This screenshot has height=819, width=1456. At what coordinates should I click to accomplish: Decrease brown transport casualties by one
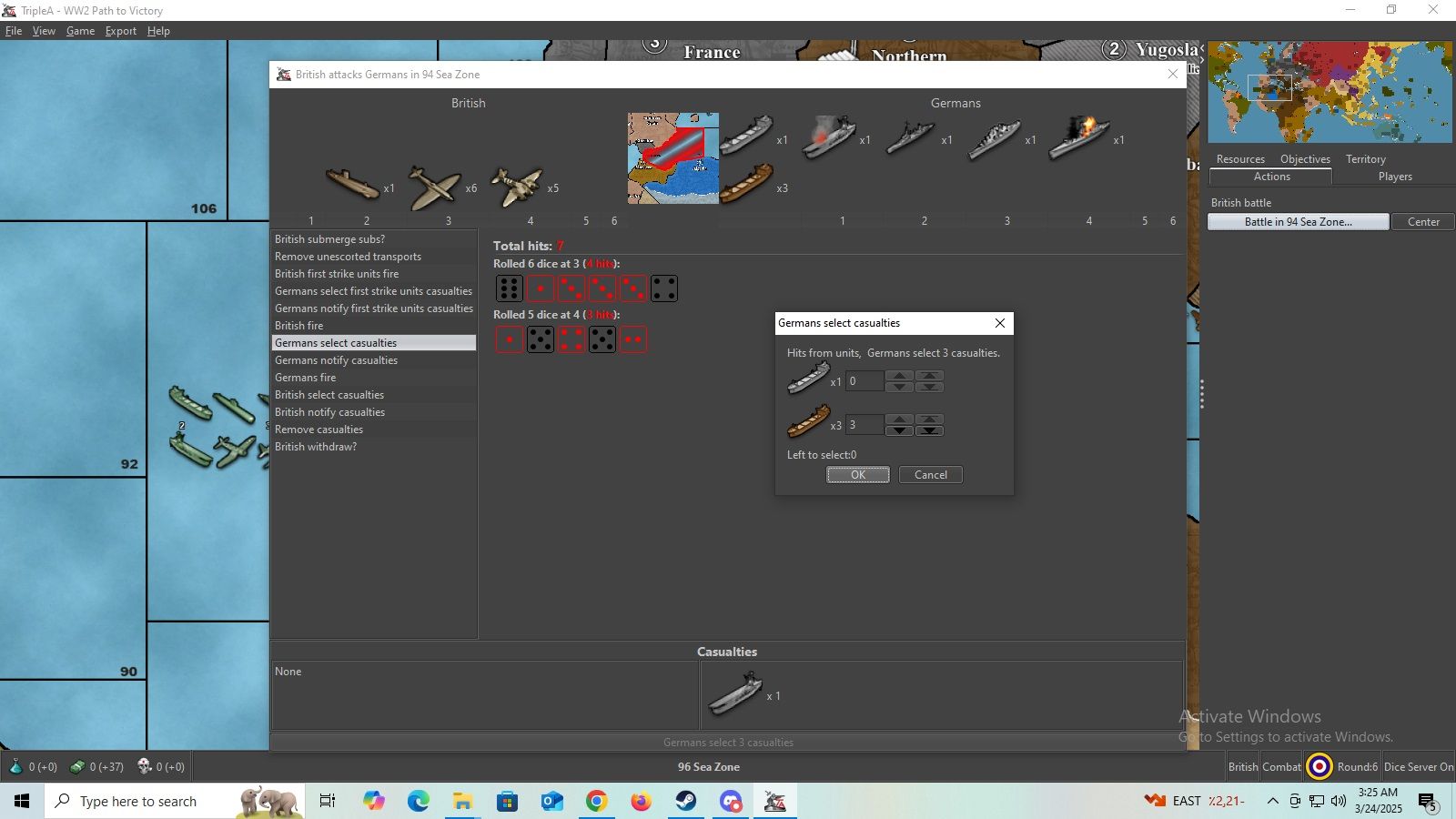(x=899, y=430)
